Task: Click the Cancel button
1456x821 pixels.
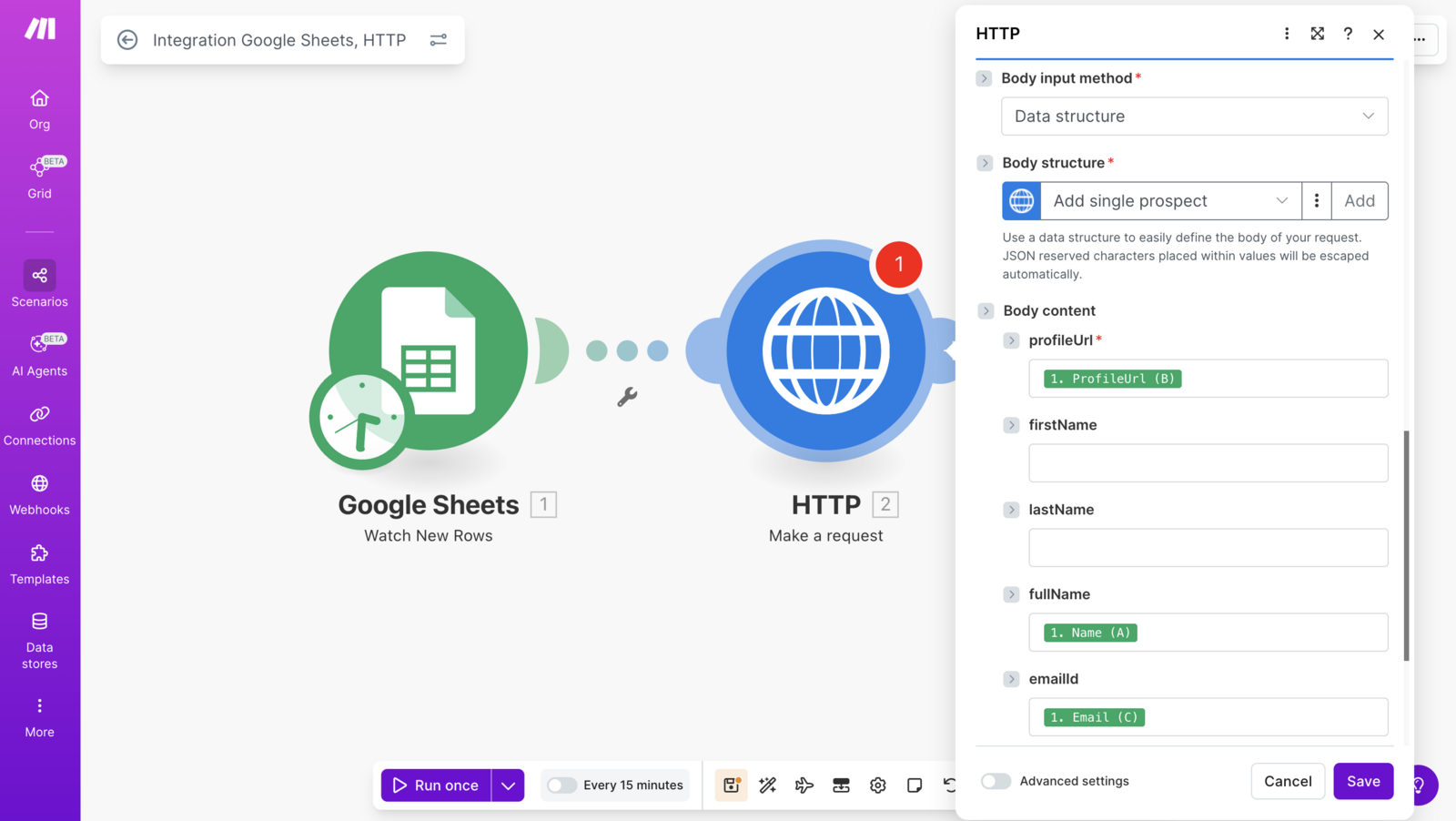Action: (x=1288, y=781)
